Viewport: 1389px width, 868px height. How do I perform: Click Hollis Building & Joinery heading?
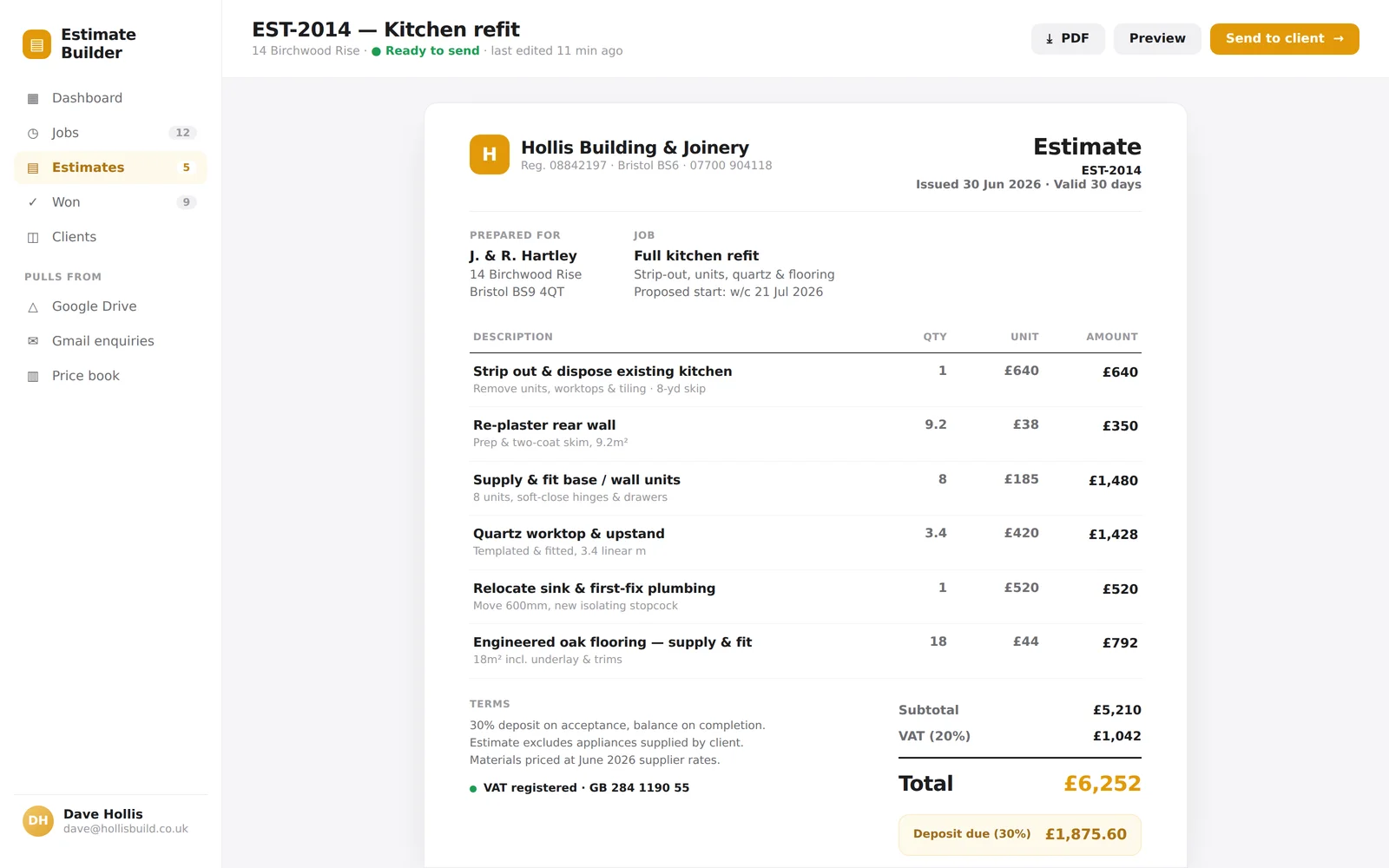pos(635,148)
